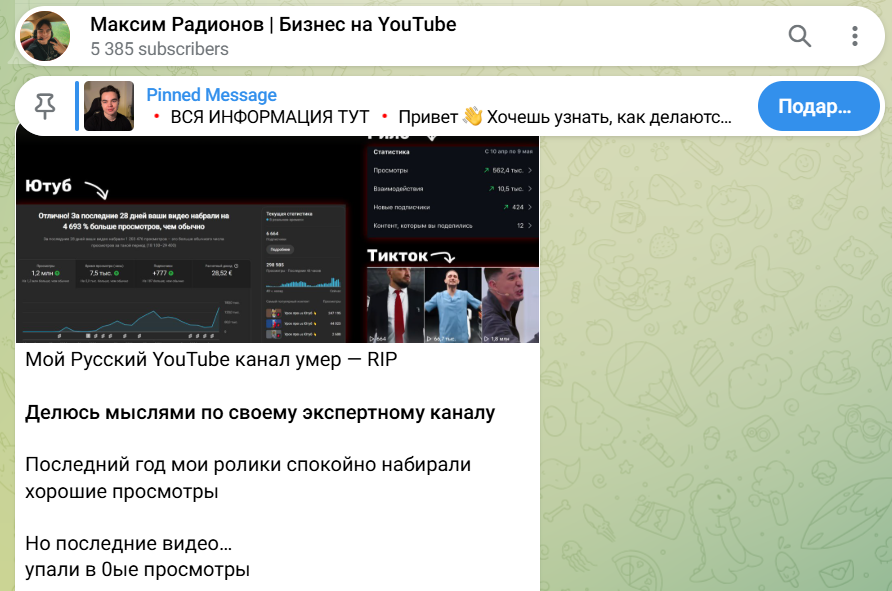Click the 'Pinned Message' label
The image size is (892, 591).
pyautogui.click(x=212, y=95)
